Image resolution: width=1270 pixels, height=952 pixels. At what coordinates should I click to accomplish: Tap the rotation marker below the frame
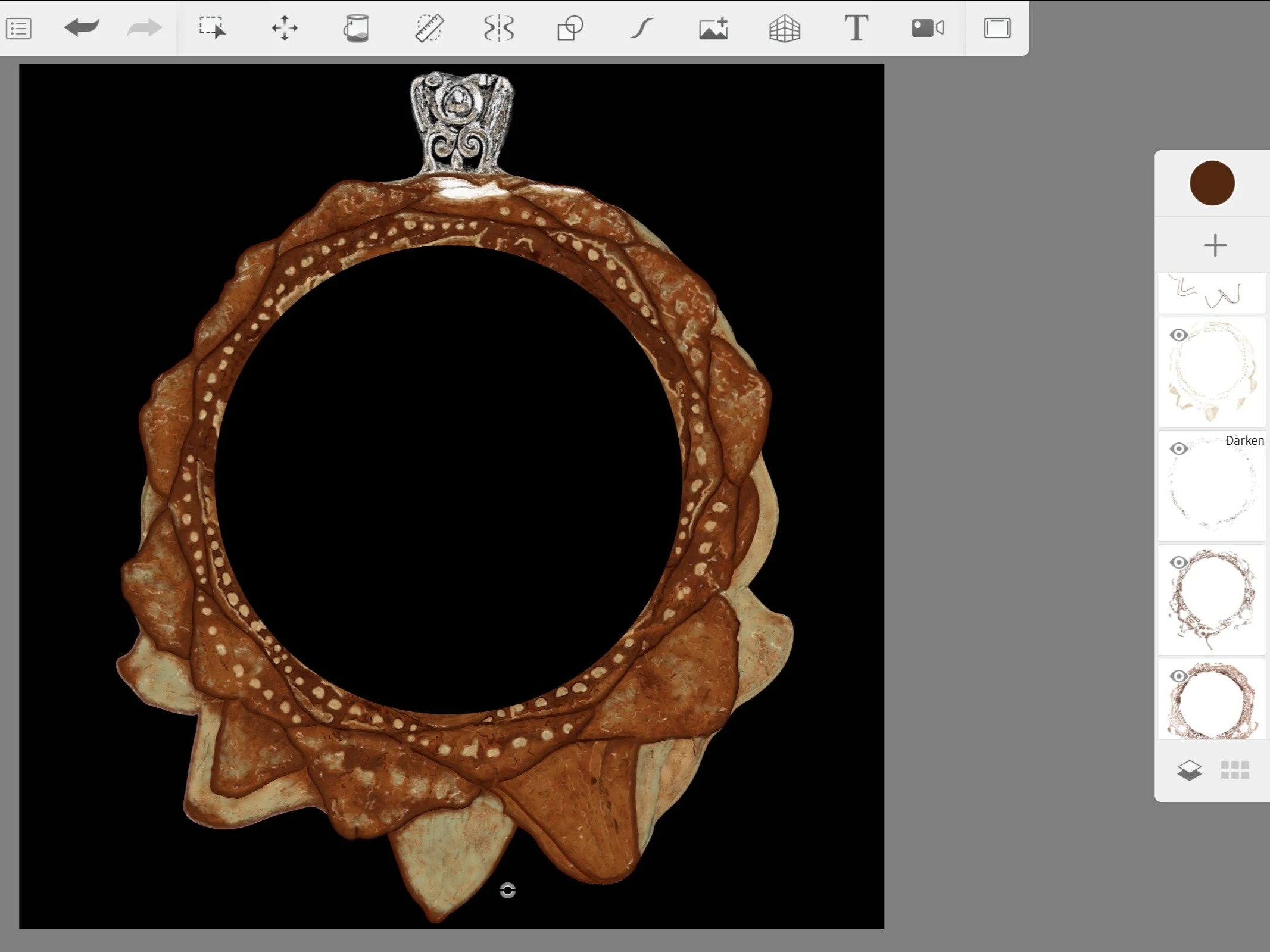tap(507, 891)
